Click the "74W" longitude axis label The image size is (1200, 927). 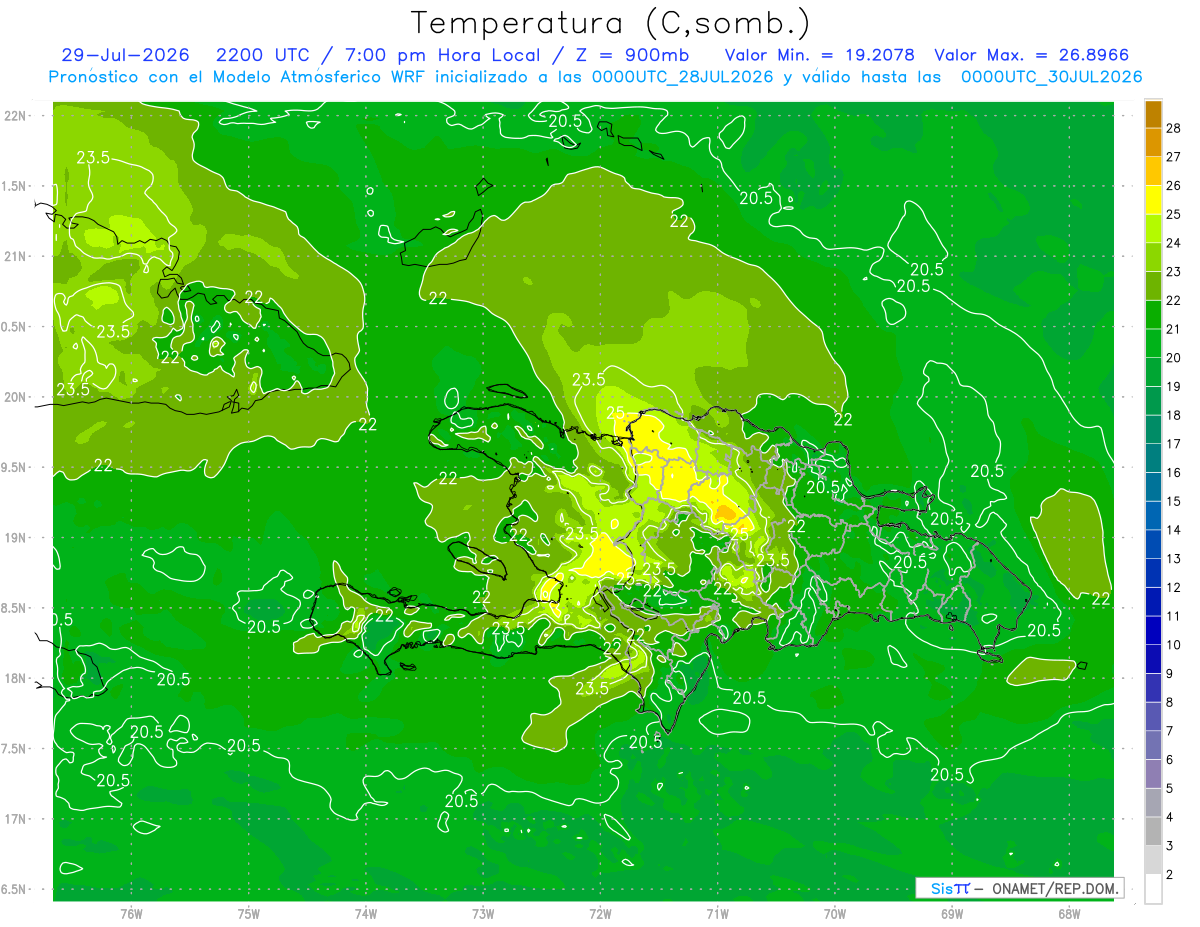pyautogui.click(x=366, y=914)
